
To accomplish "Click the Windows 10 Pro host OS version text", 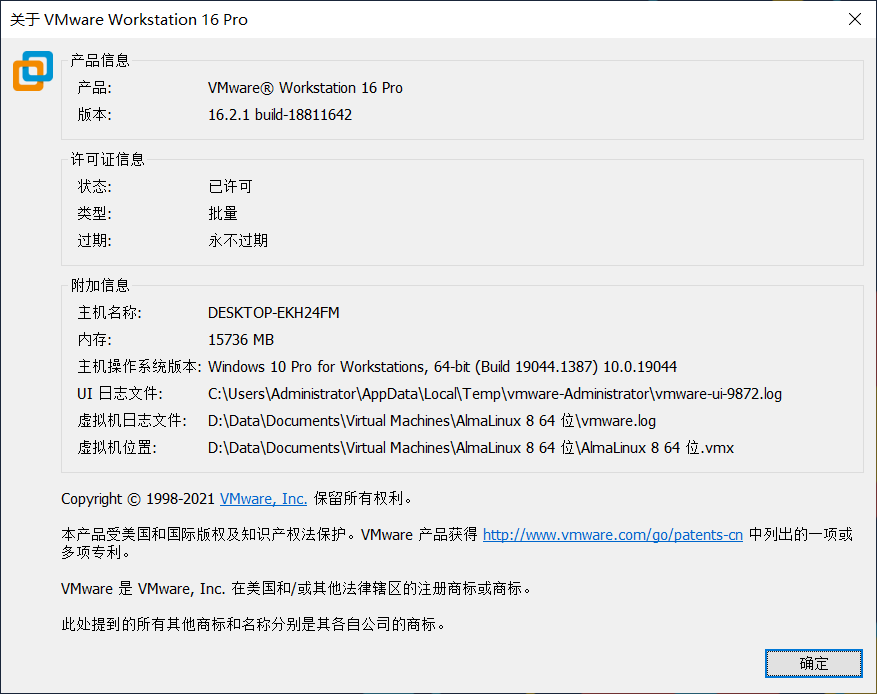I will (442, 367).
